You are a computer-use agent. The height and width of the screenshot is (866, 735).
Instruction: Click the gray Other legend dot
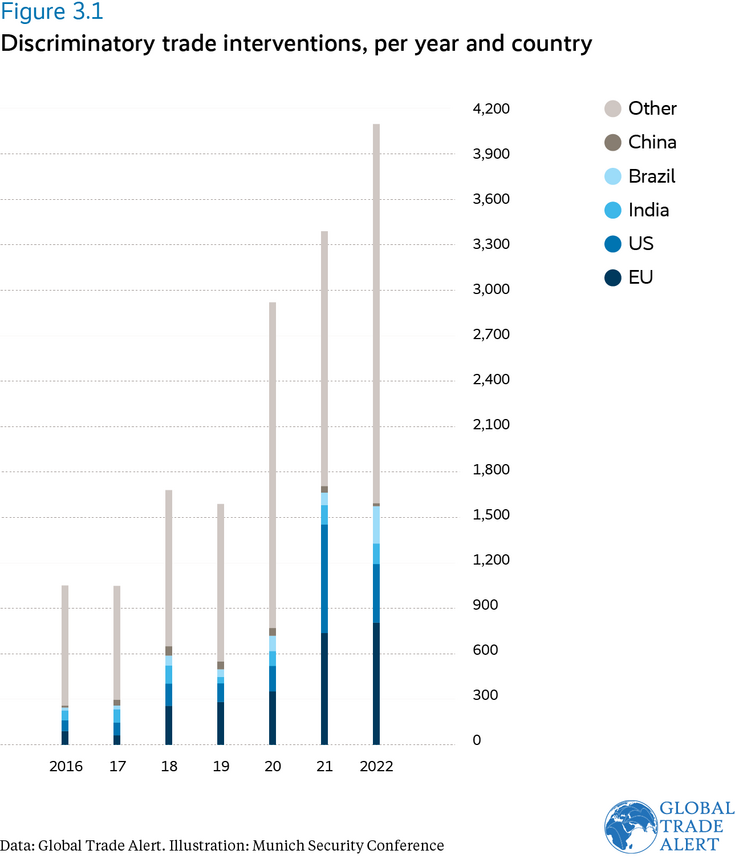[x=611, y=108]
